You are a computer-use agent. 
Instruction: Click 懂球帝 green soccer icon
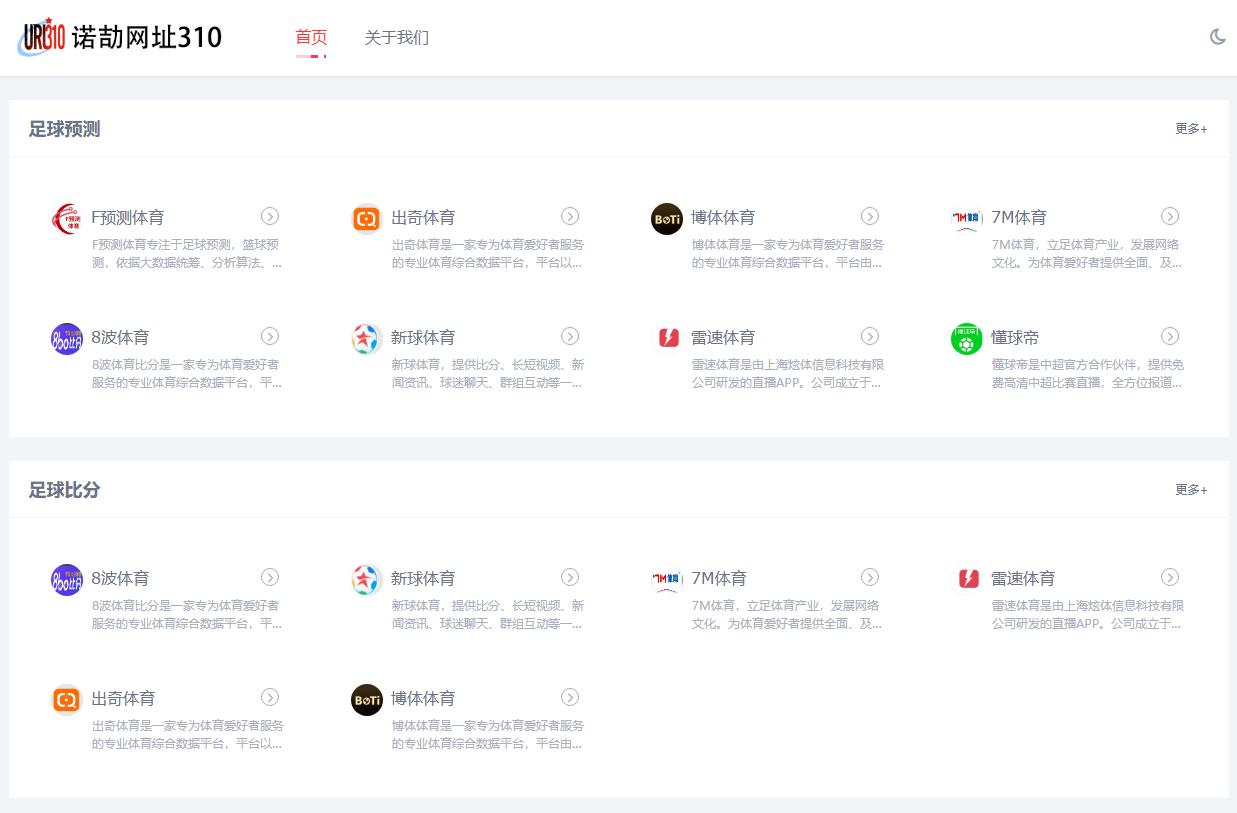tap(967, 339)
